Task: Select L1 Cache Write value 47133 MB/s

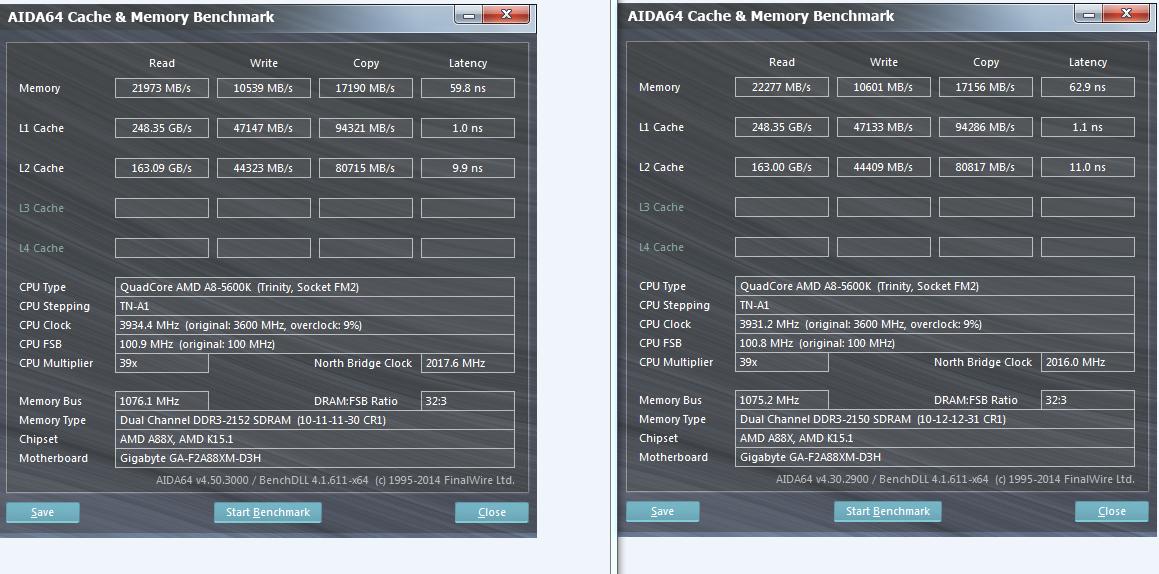Action: point(884,126)
